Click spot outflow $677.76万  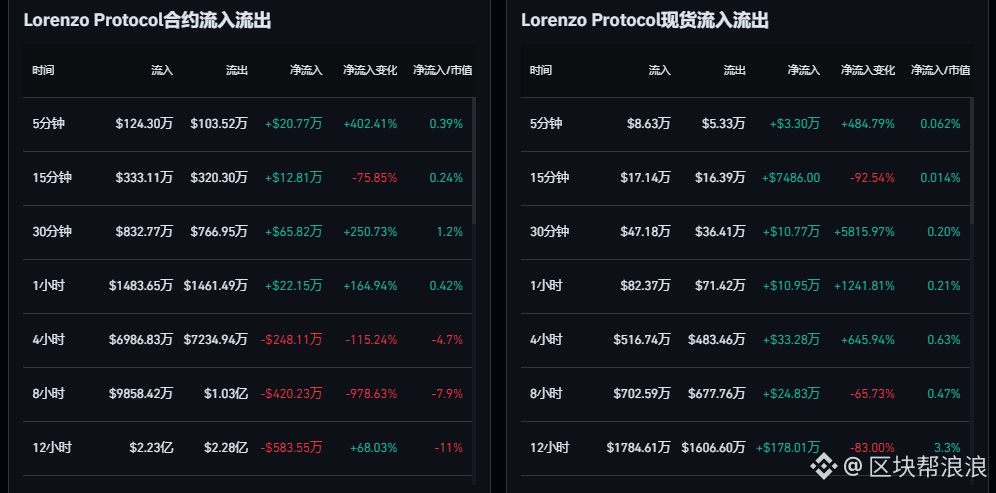717,394
